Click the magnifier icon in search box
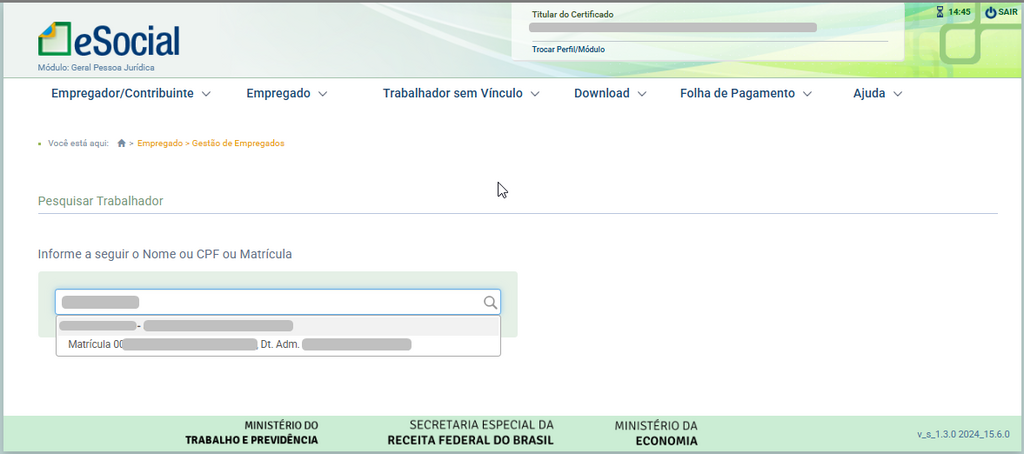 [490, 302]
